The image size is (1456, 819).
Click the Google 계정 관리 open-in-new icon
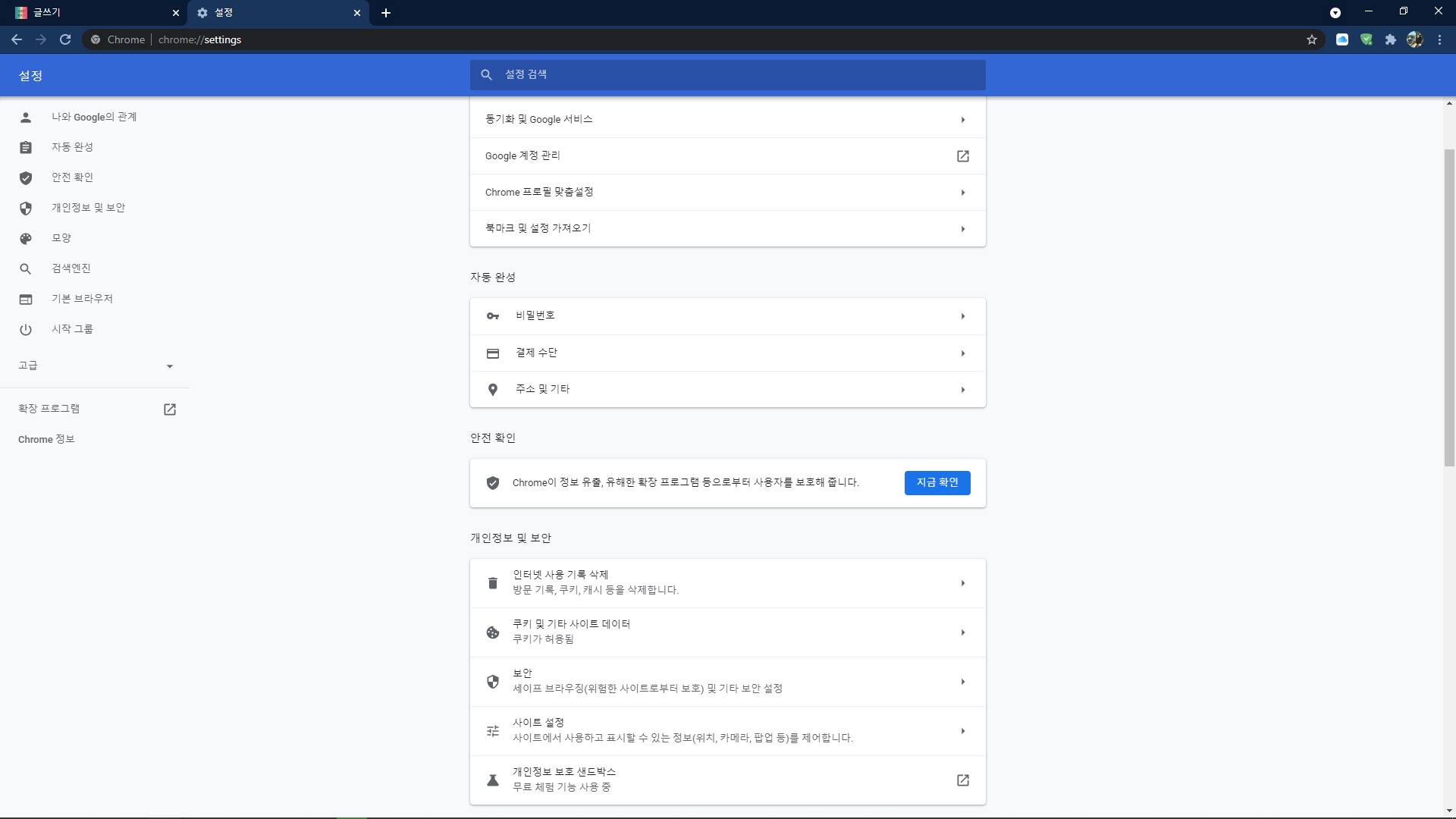(962, 156)
